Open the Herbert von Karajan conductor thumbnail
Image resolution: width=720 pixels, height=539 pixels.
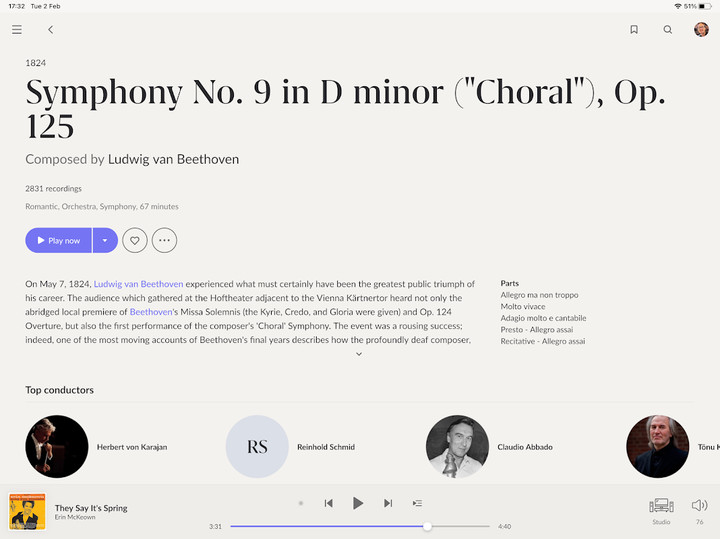(57, 447)
